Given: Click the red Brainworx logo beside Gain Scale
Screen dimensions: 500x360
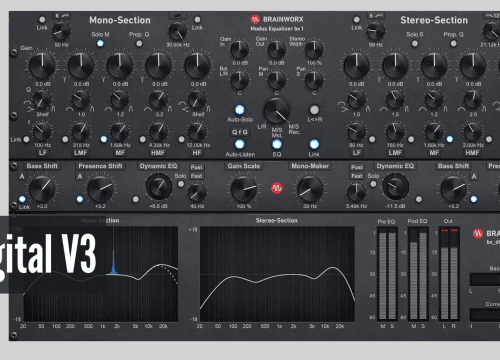Looking at the screenshot, I should pos(277,188).
